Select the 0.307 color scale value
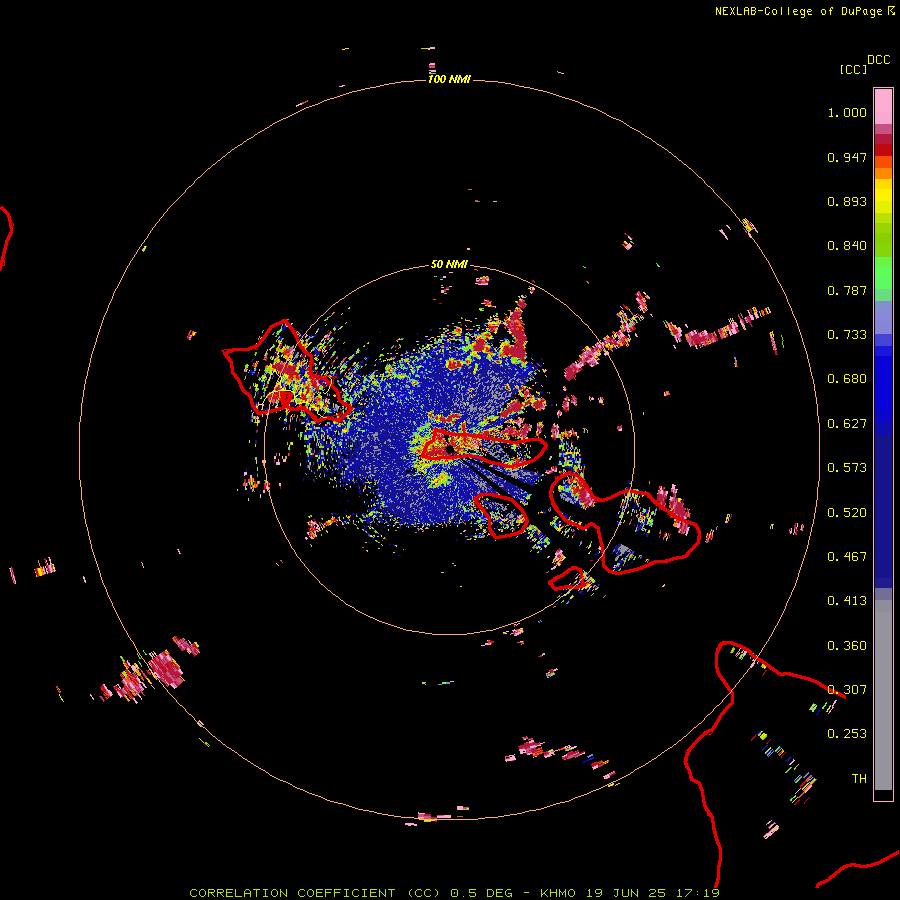The width and height of the screenshot is (900, 900). (x=847, y=690)
